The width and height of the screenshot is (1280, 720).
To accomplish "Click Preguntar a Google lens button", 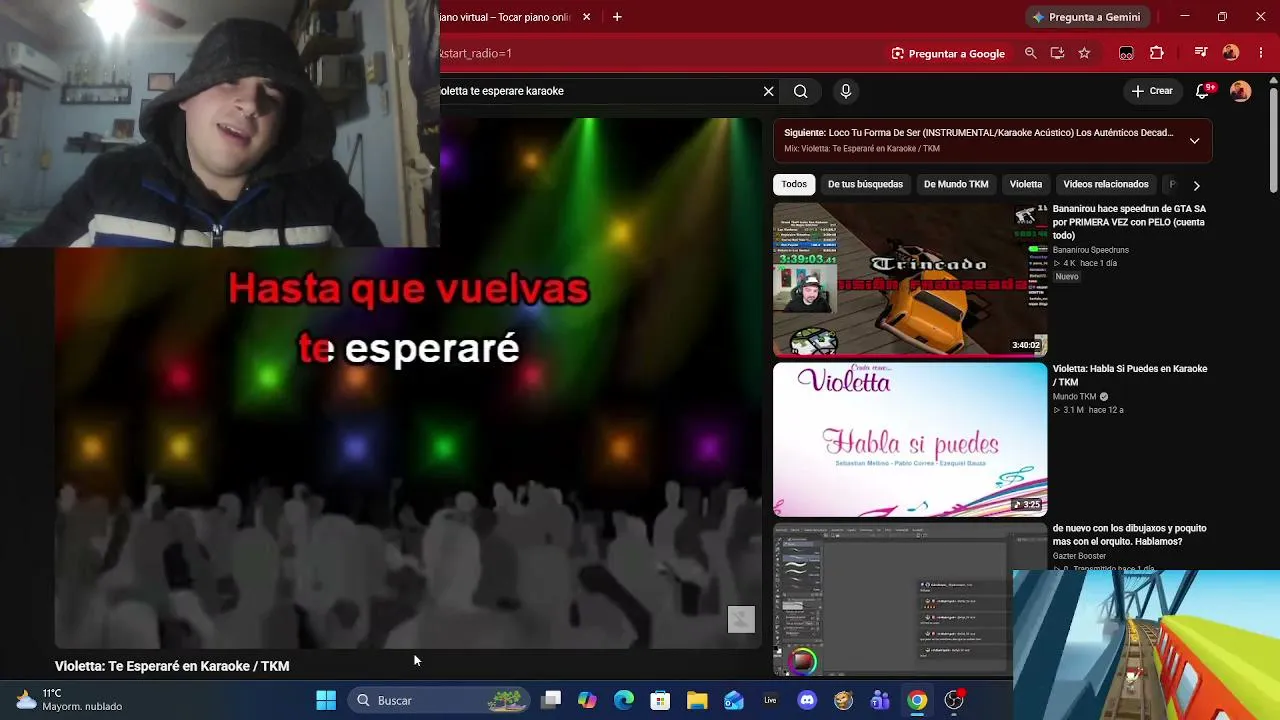I will [948, 53].
